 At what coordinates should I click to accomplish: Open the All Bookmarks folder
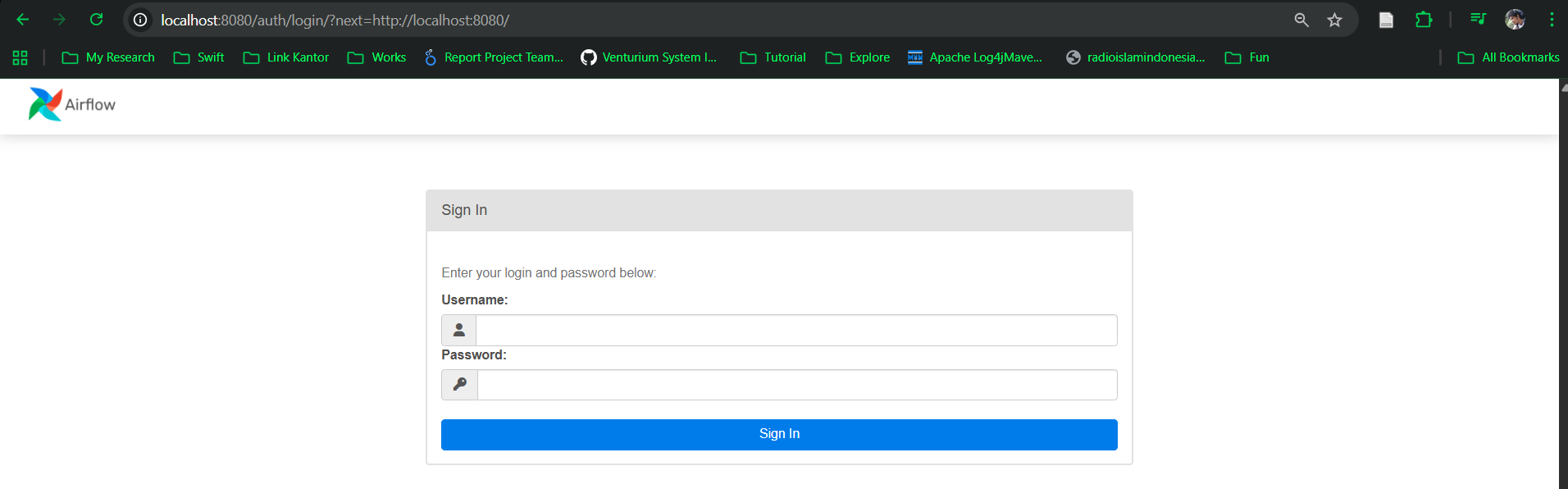pos(1508,57)
